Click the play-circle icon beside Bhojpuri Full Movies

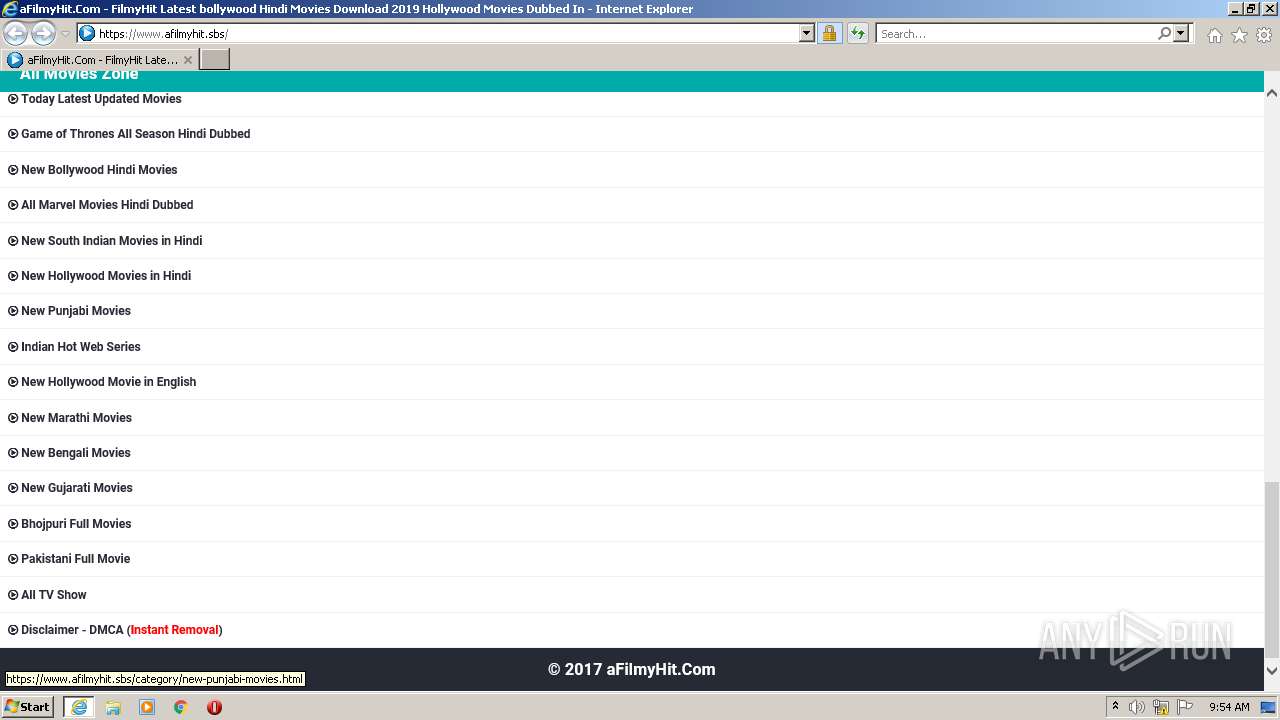13,524
